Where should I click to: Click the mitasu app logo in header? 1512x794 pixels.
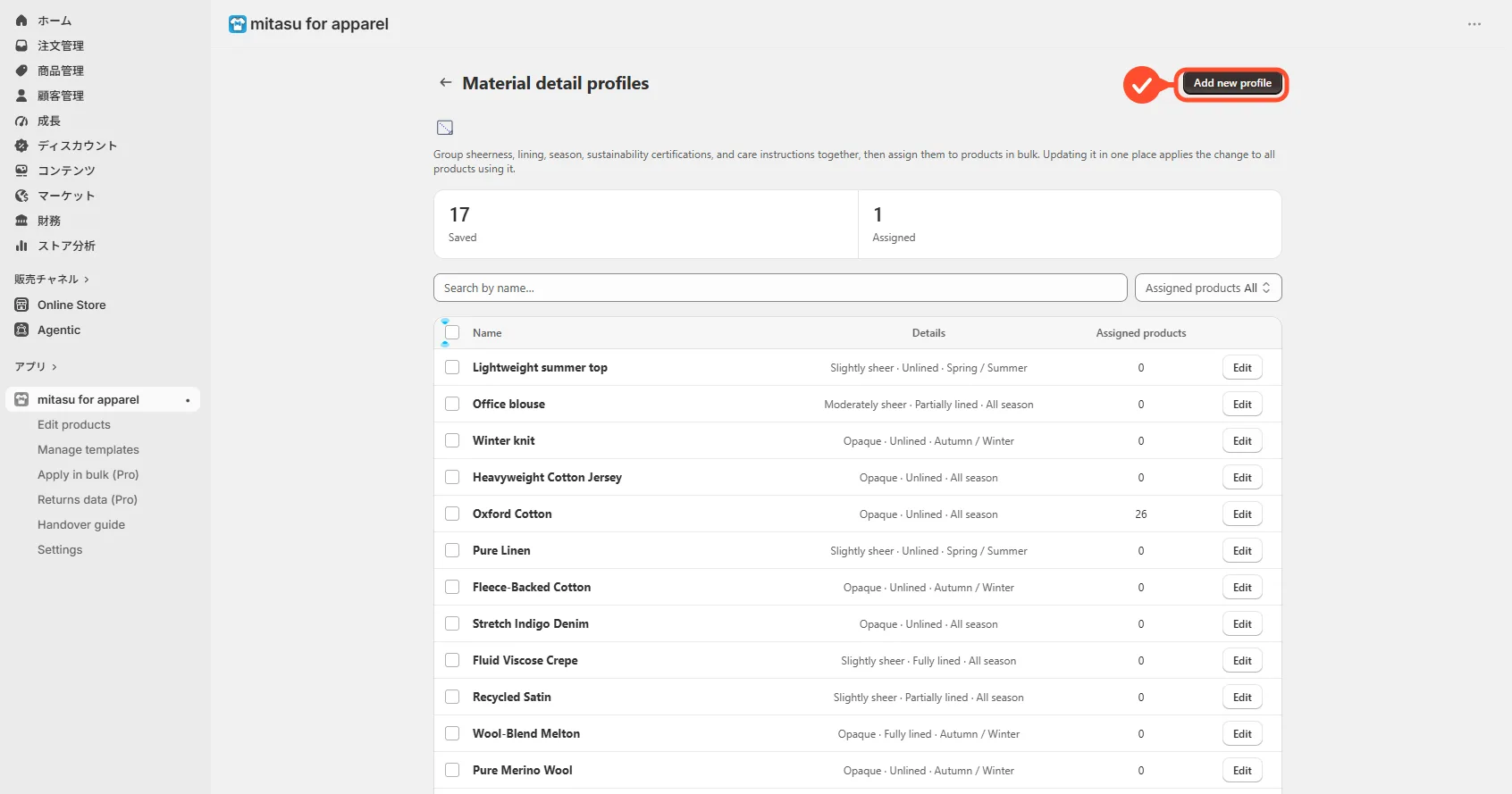(x=238, y=24)
